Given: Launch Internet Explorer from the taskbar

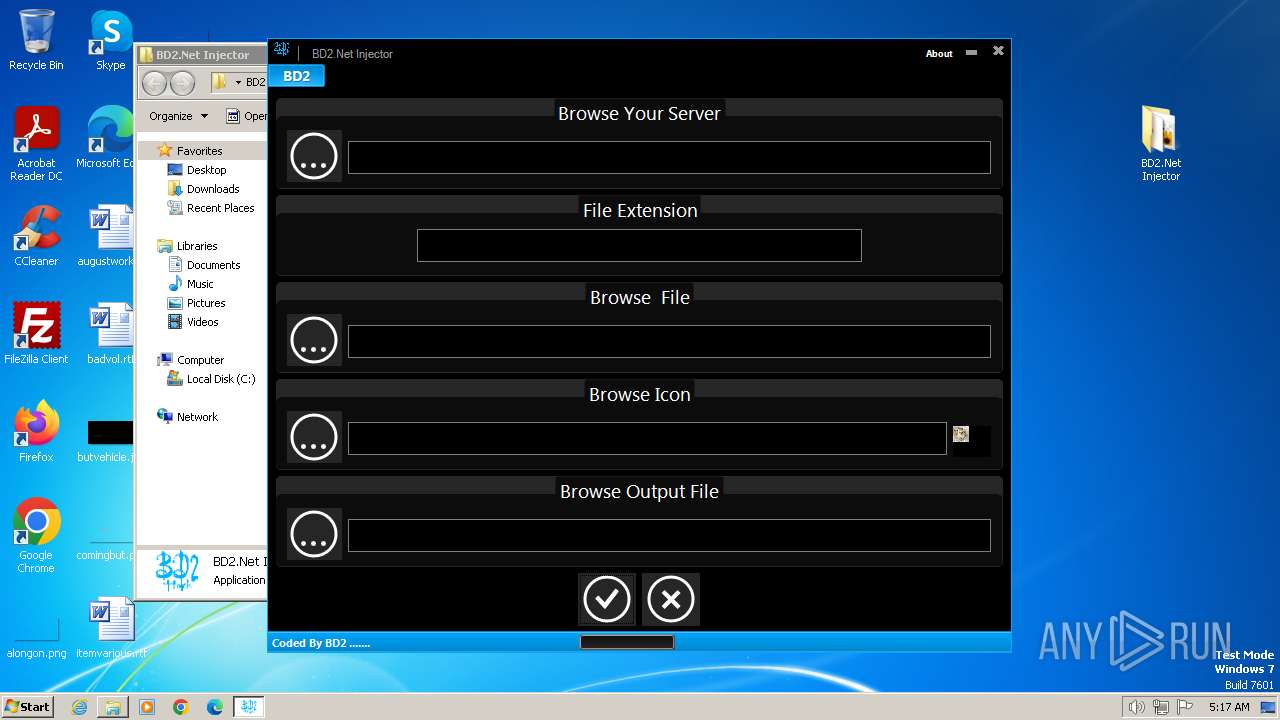Looking at the screenshot, I should pos(79,707).
